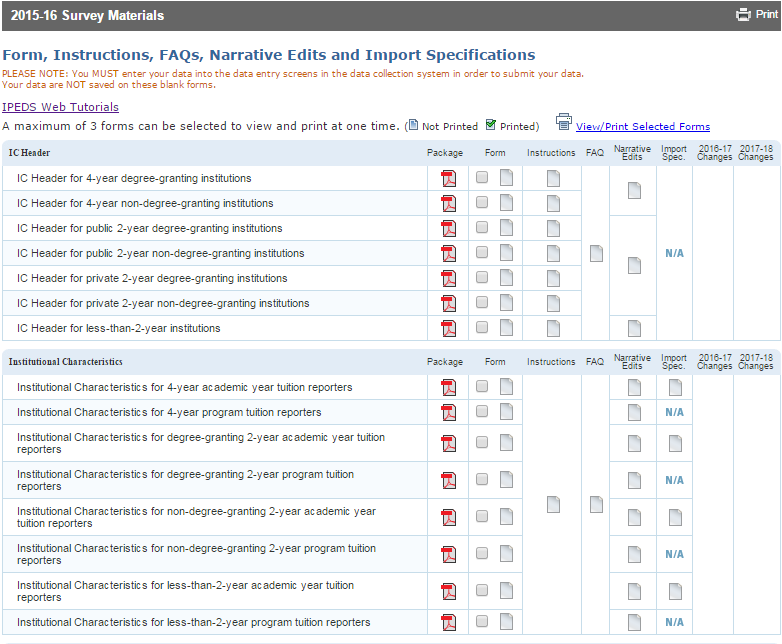Check form box for IC Header 4-year degree-granting
The height and width of the screenshot is (644, 782).
point(482,179)
